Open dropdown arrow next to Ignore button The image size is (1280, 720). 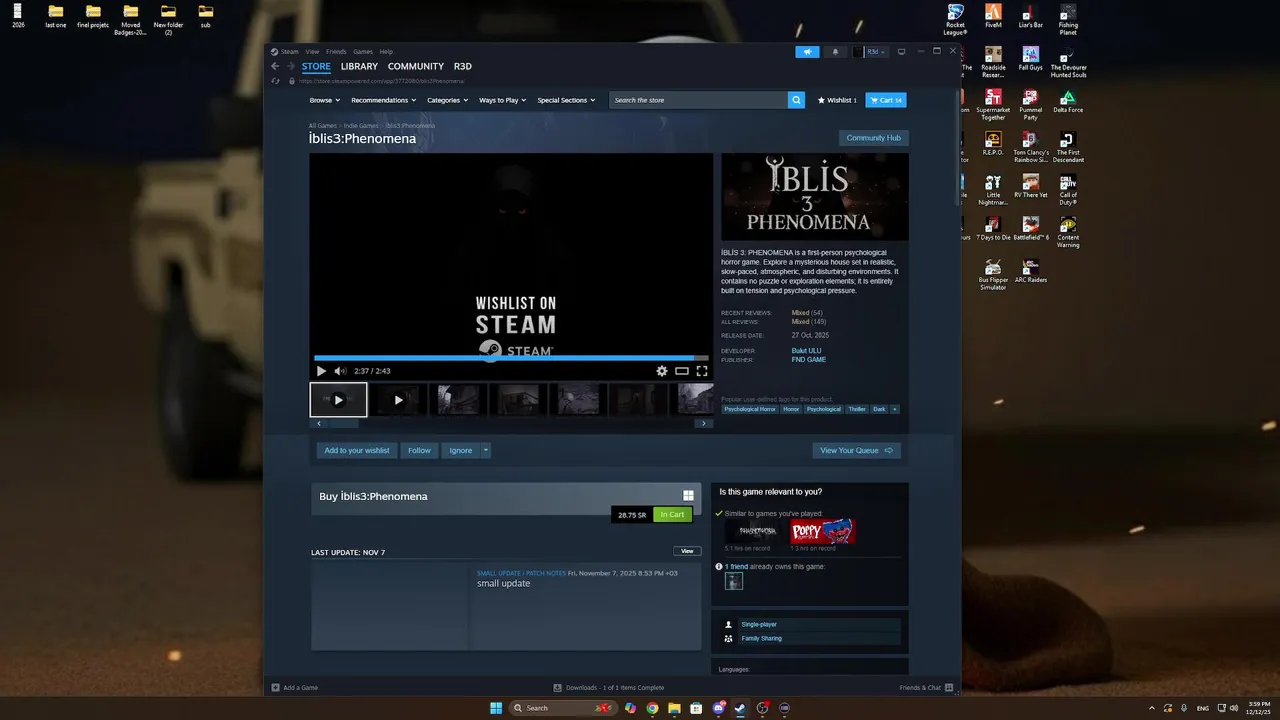(x=486, y=450)
